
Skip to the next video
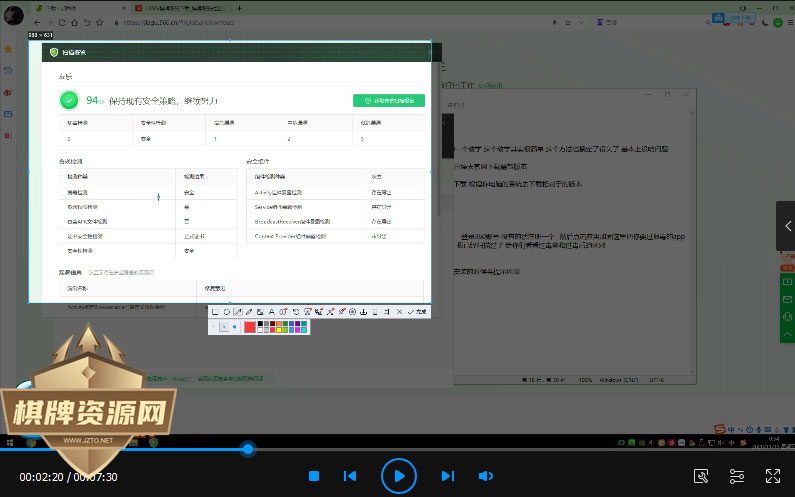pyautogui.click(x=448, y=476)
